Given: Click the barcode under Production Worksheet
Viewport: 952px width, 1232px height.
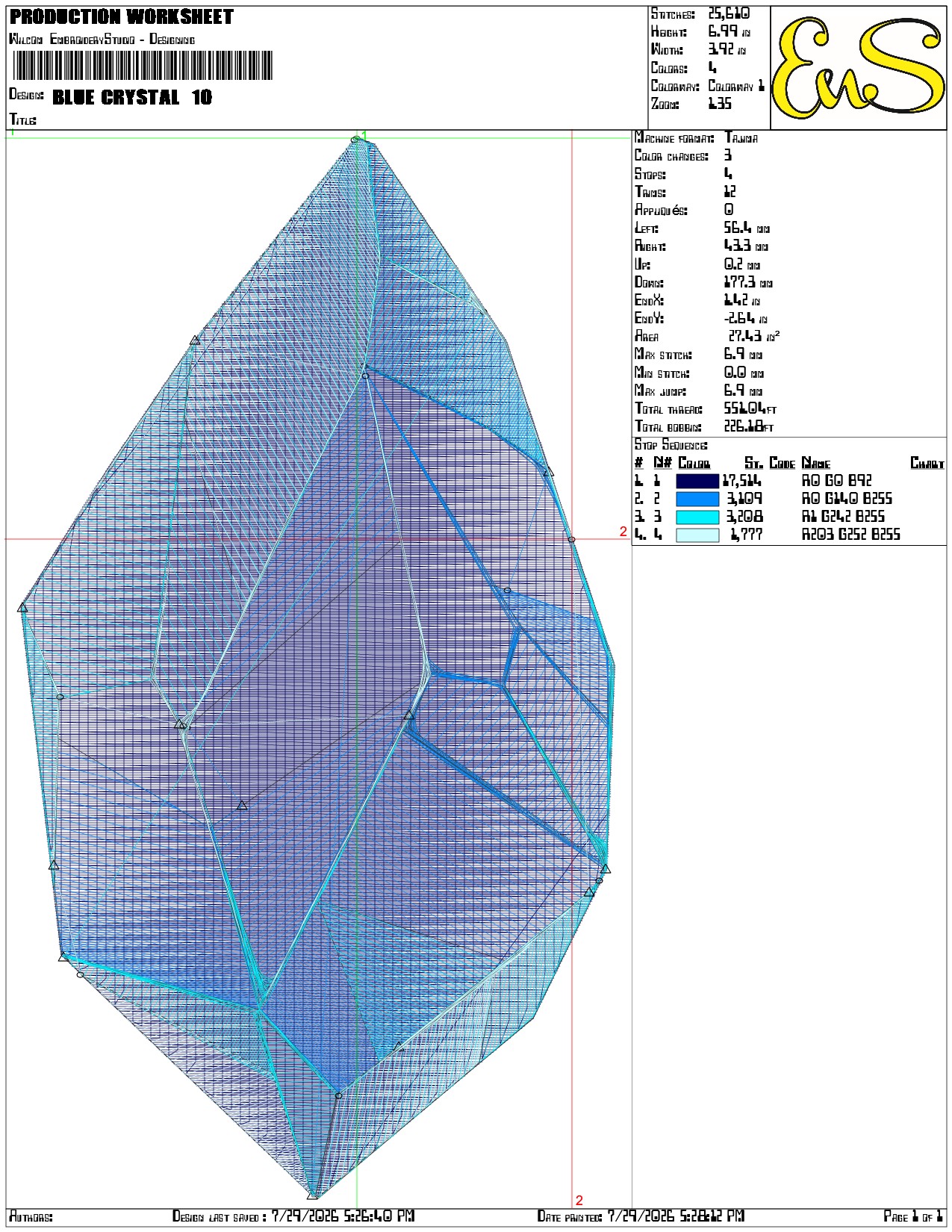Looking at the screenshot, I should (x=143, y=66).
